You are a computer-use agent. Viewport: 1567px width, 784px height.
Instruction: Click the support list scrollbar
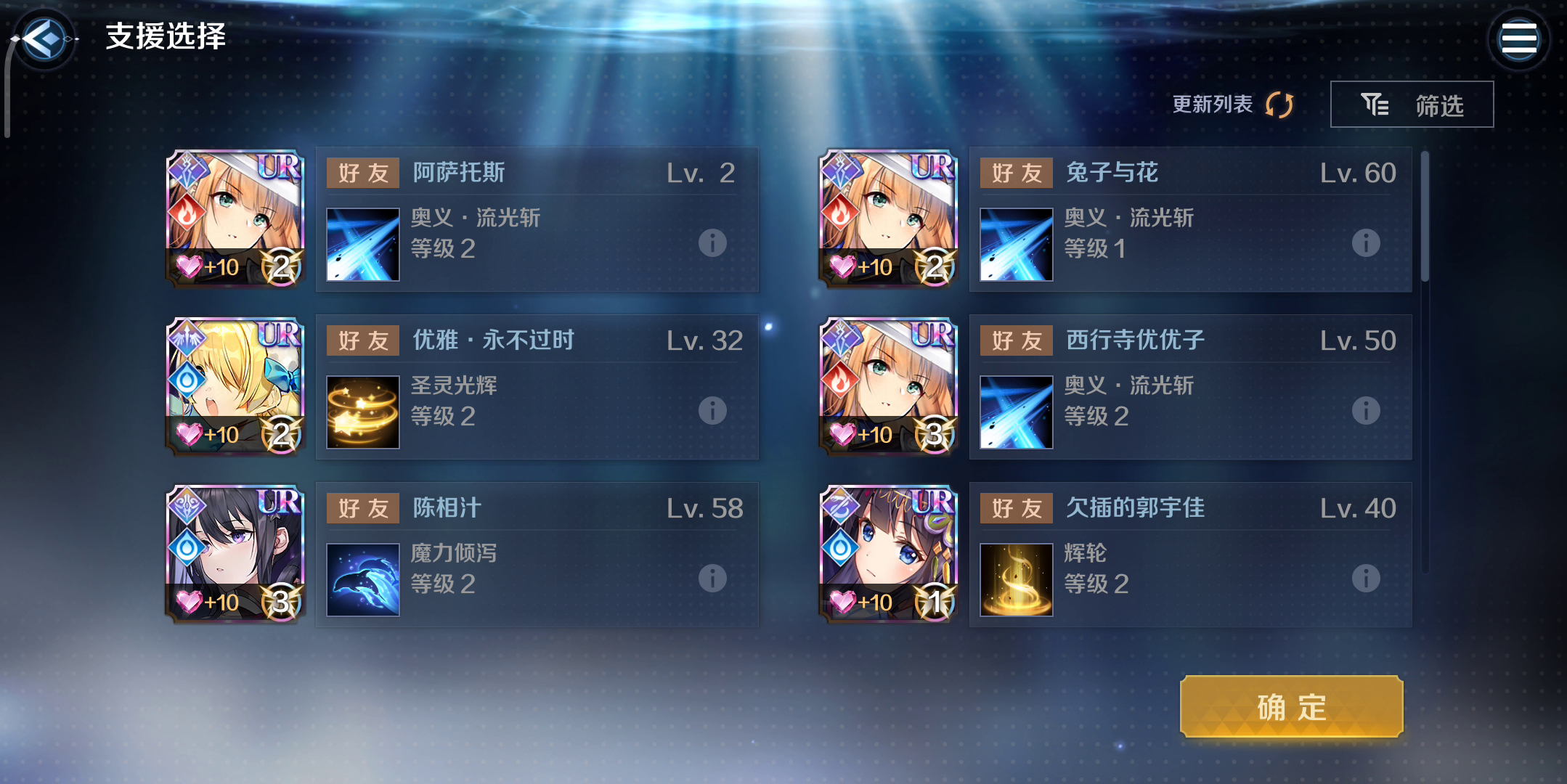1425,216
